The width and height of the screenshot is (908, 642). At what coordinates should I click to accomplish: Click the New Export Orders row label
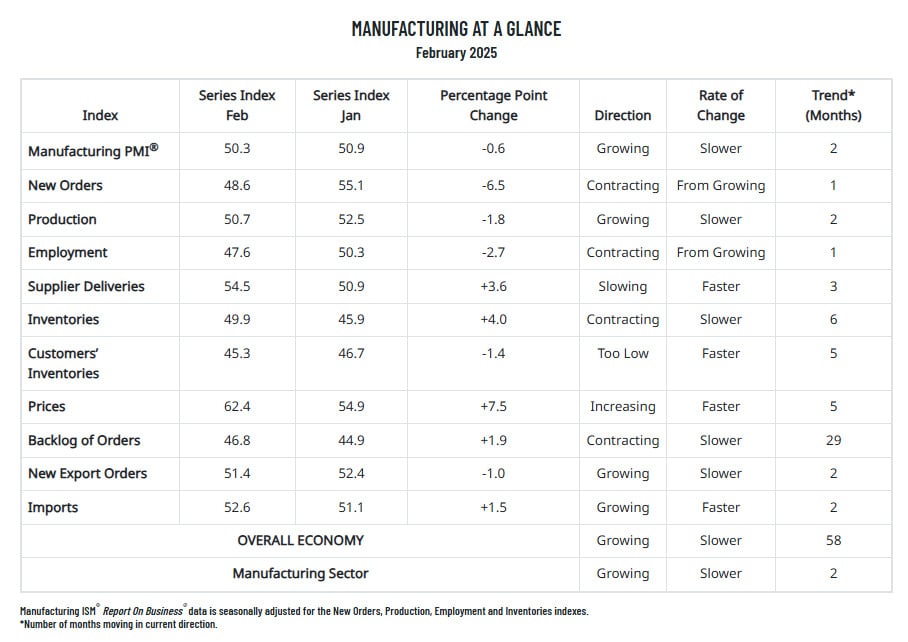[87, 473]
